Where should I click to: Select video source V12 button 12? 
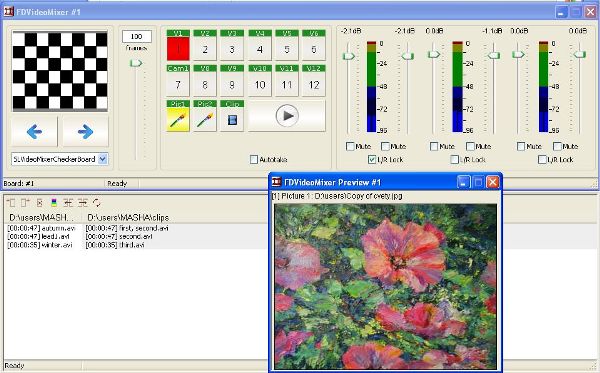point(314,81)
